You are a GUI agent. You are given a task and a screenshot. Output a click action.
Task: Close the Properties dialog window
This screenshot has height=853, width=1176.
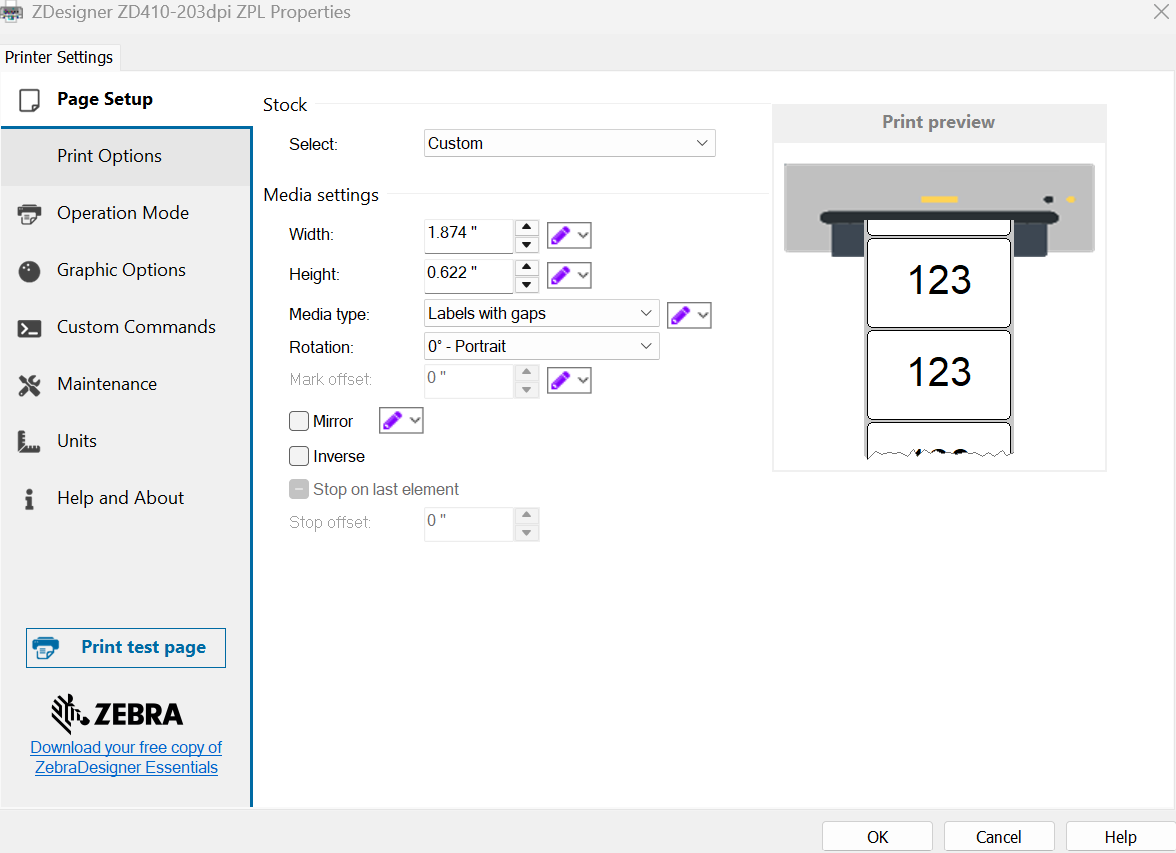click(1161, 11)
